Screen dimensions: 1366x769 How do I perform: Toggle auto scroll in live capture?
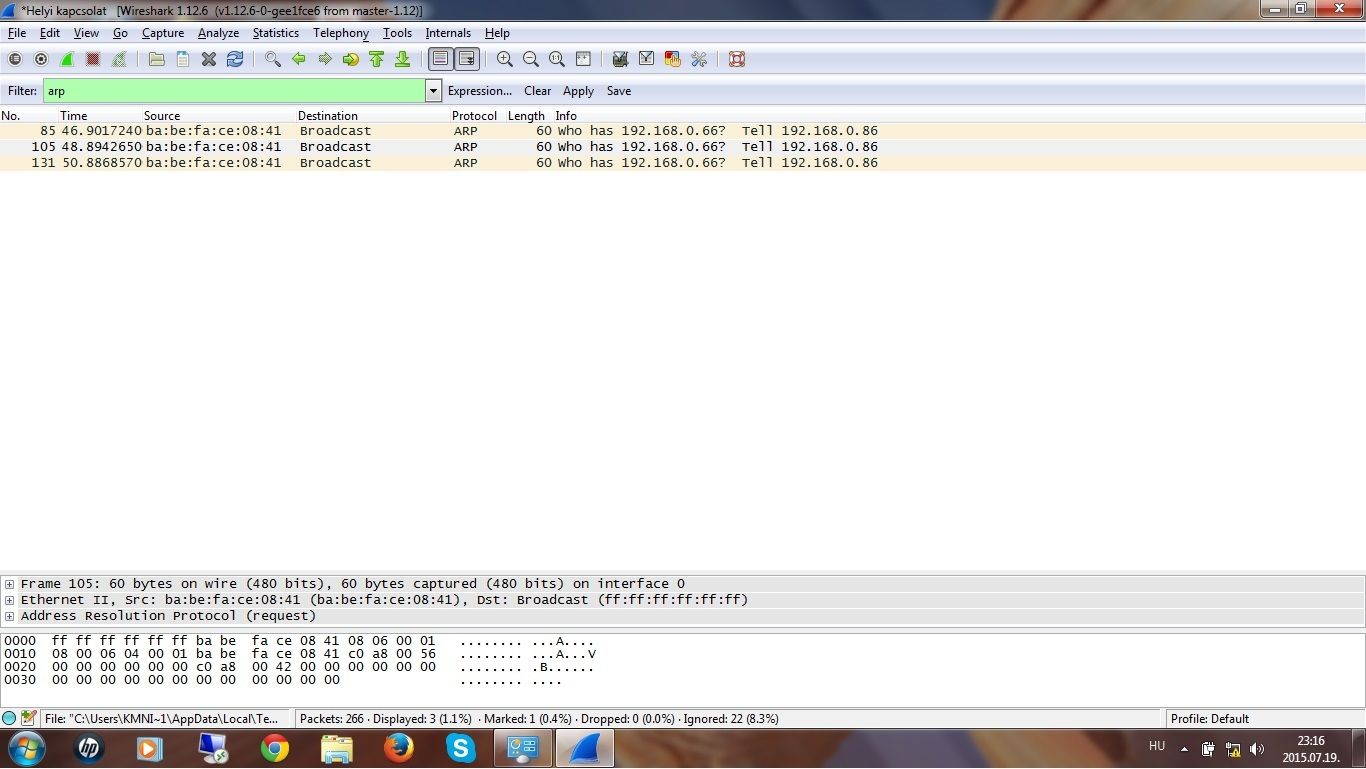tap(467, 59)
